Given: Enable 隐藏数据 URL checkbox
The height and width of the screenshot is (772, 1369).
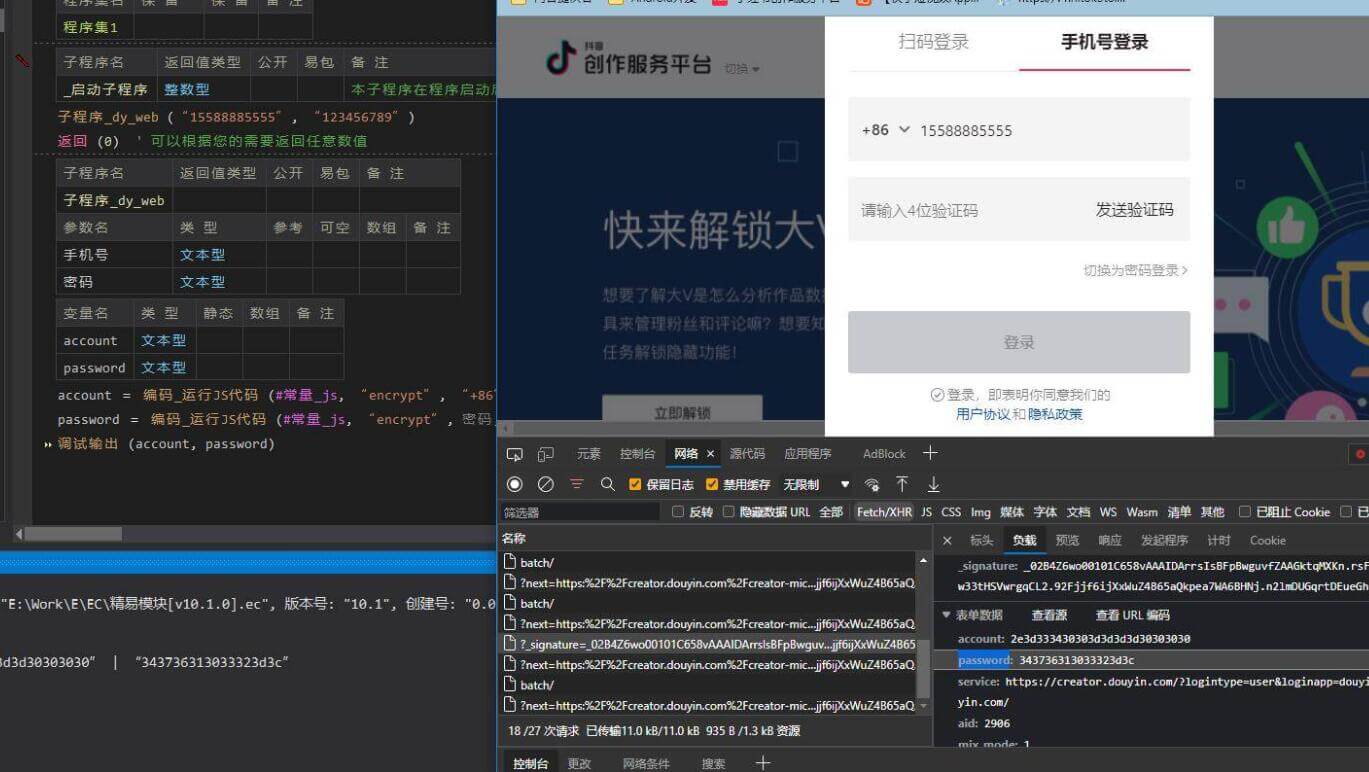Looking at the screenshot, I should 728,512.
